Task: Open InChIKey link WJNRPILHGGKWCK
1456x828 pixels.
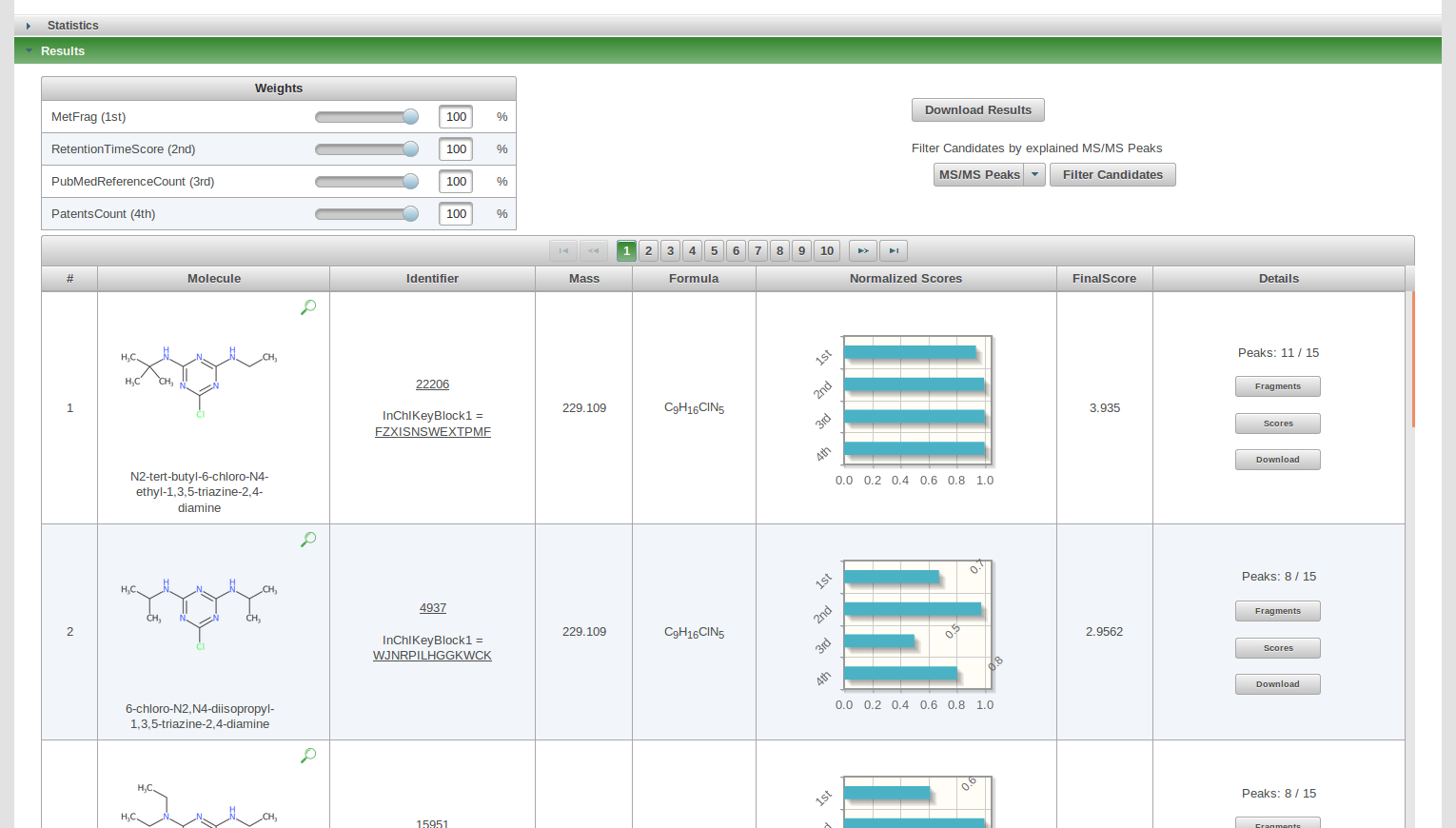Action: [x=432, y=656]
